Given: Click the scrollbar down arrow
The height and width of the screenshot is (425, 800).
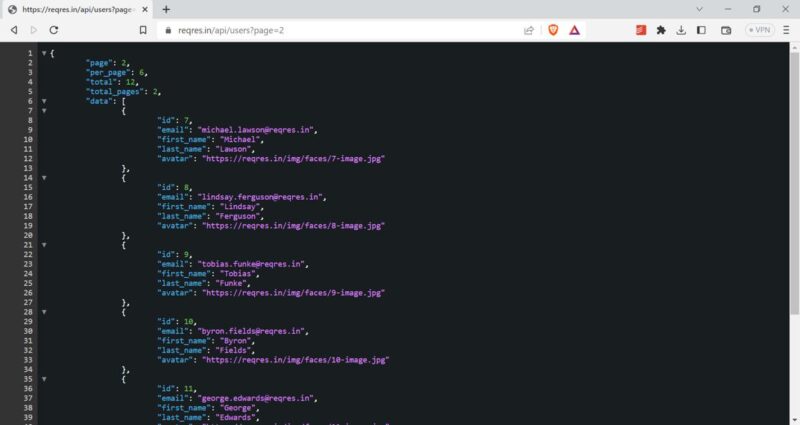Looking at the screenshot, I should point(794,421).
